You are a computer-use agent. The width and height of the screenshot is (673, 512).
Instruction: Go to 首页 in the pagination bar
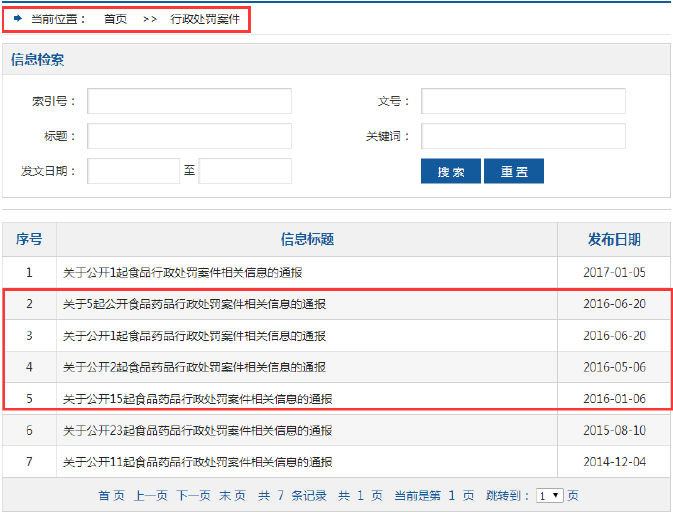111,496
